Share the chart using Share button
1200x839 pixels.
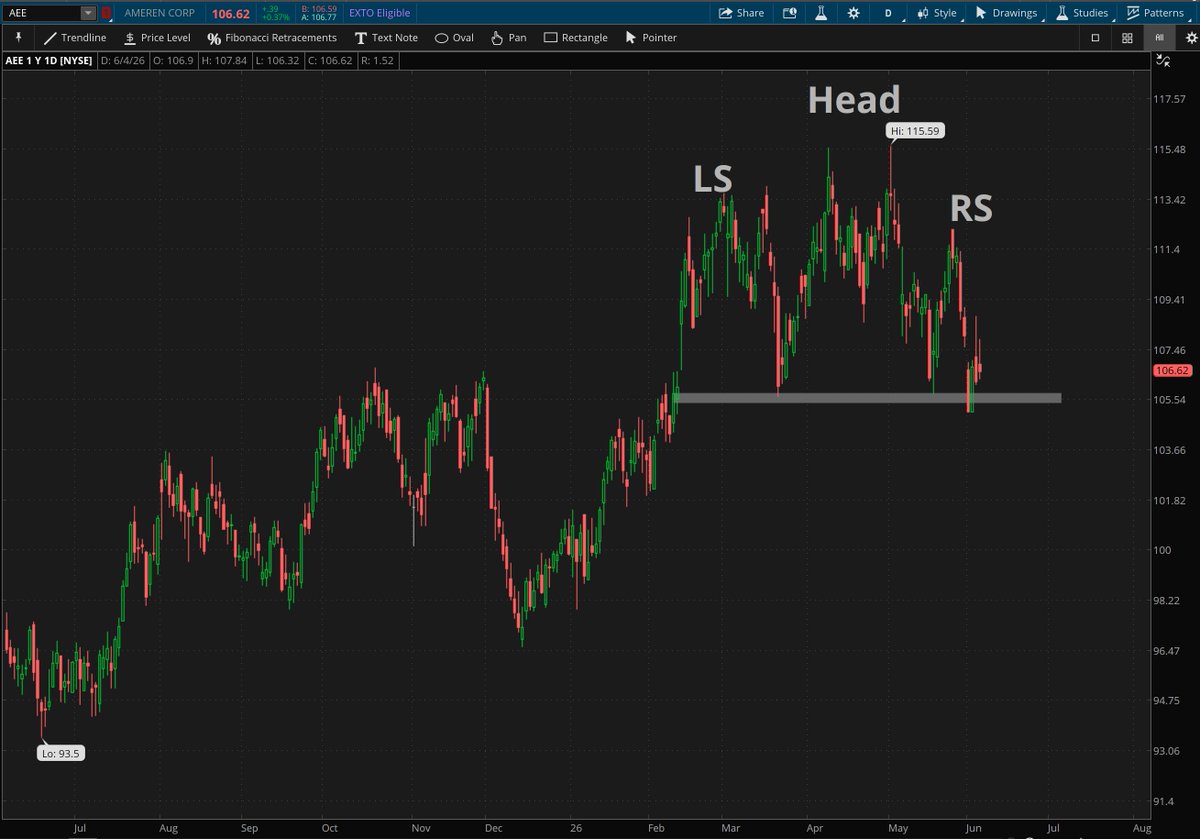[742, 13]
